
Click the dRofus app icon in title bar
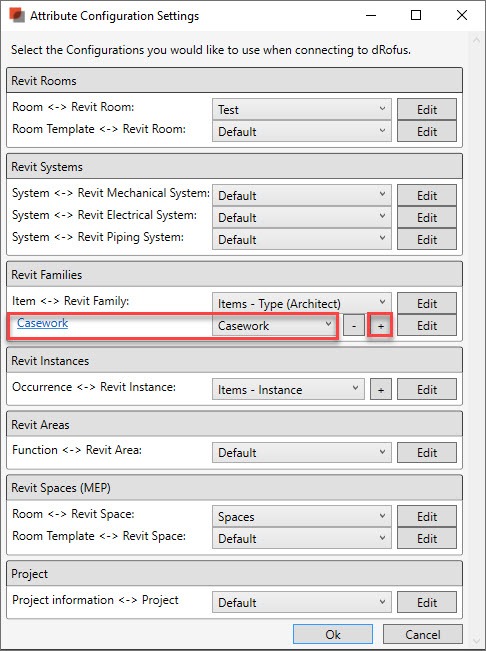point(17,15)
